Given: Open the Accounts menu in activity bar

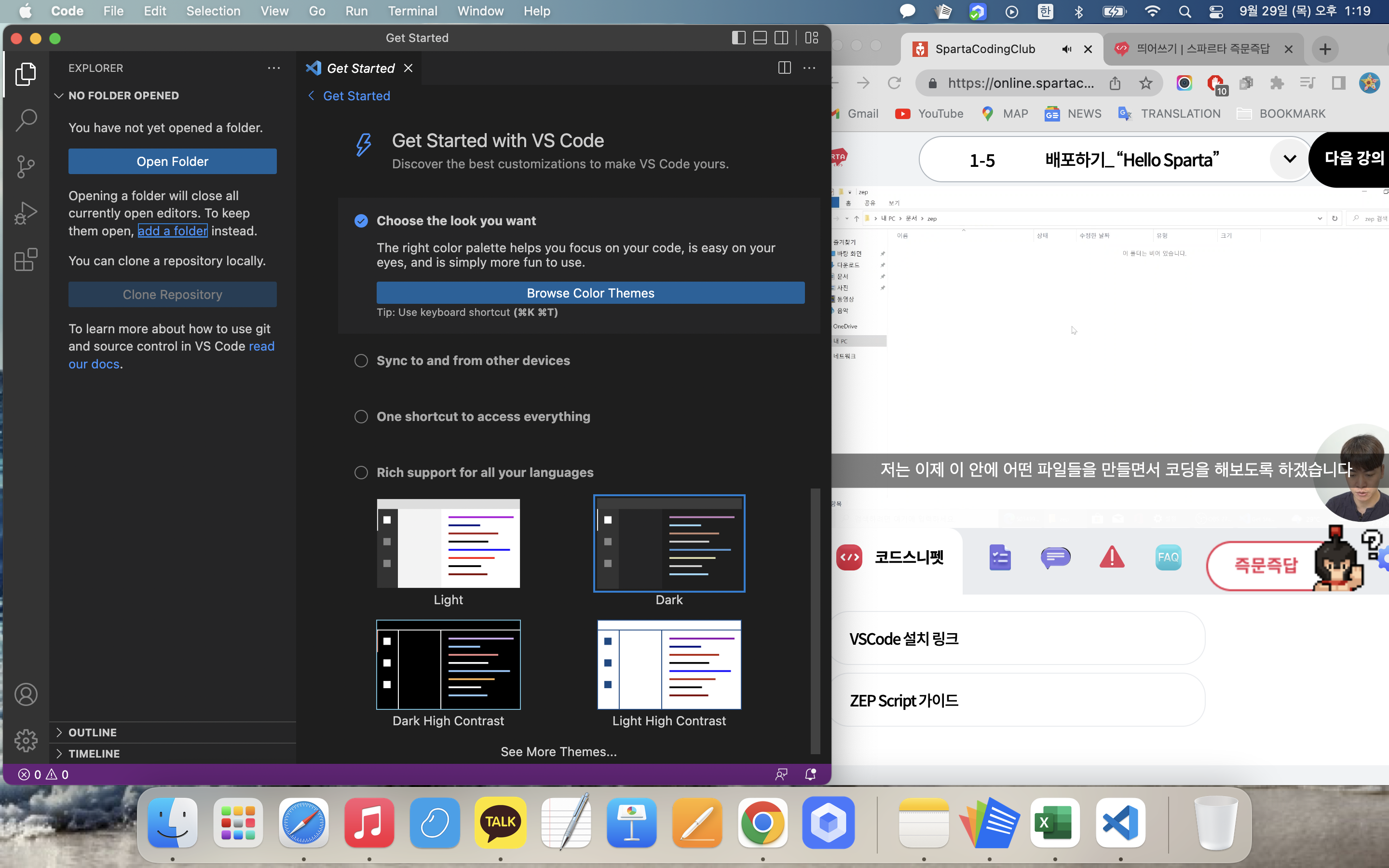Looking at the screenshot, I should tap(26, 694).
